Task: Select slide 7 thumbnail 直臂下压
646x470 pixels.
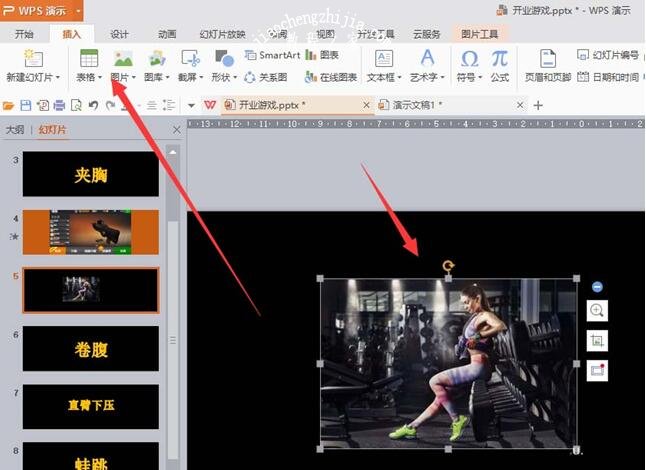Action: click(x=91, y=407)
